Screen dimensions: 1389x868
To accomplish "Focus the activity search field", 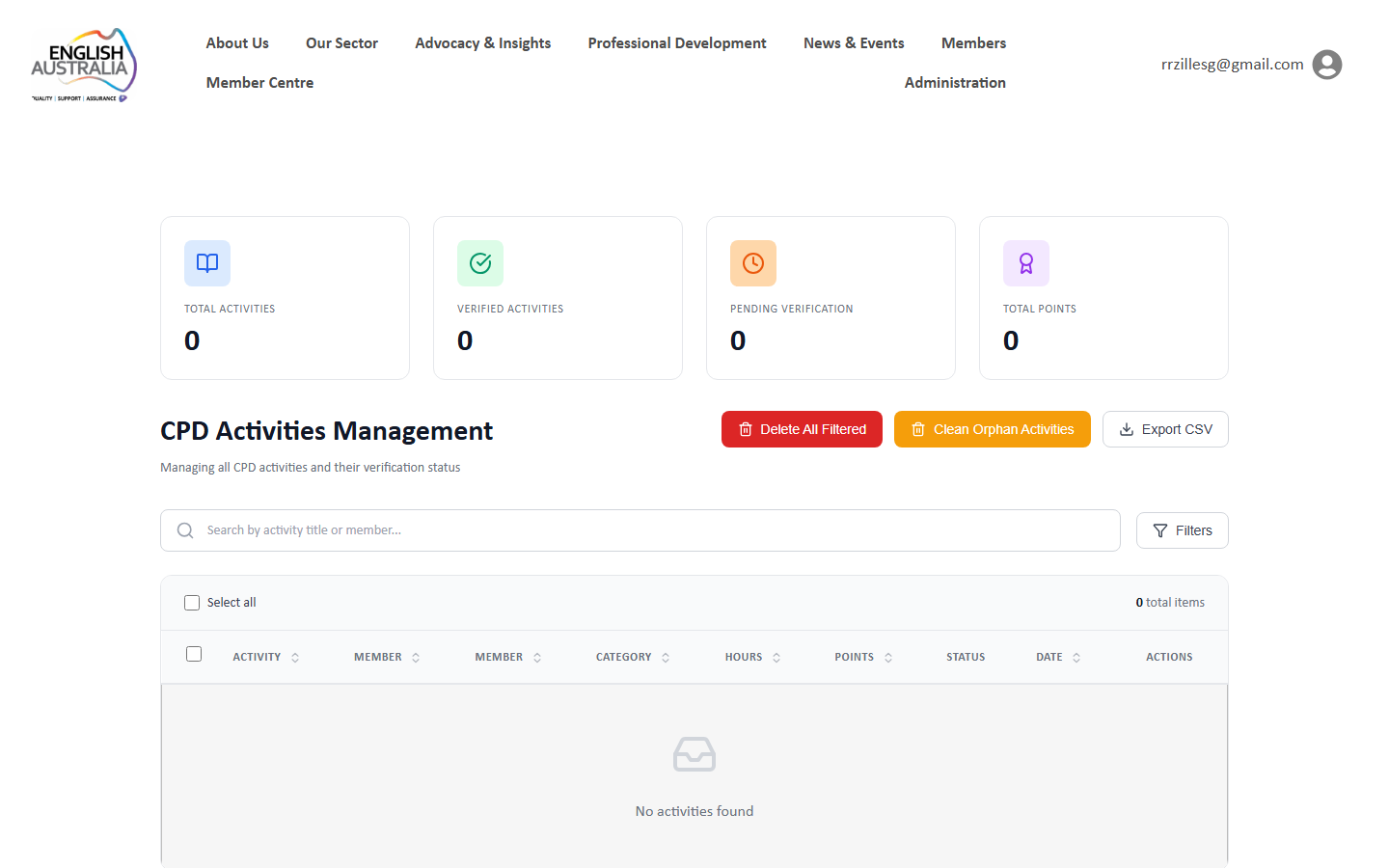I will [640, 530].
